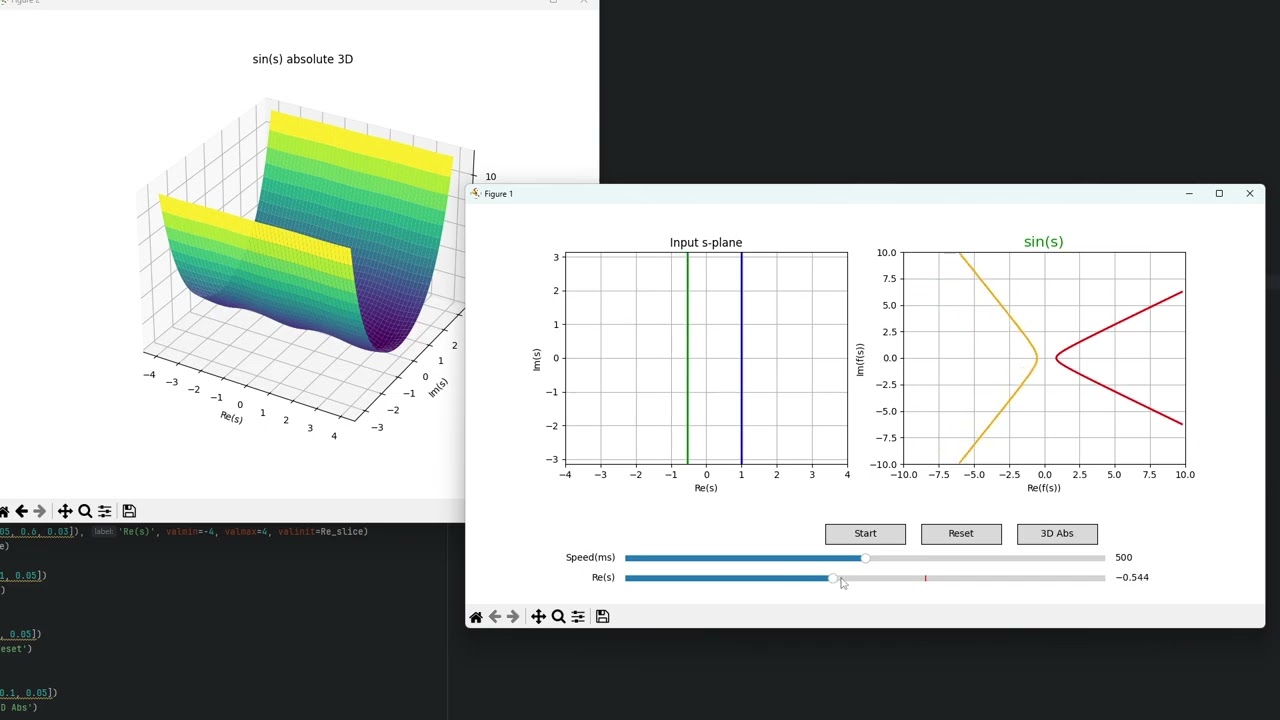Maximize the Figure 1 window
Screen dimensions: 1280x720
pyautogui.click(x=1219, y=194)
